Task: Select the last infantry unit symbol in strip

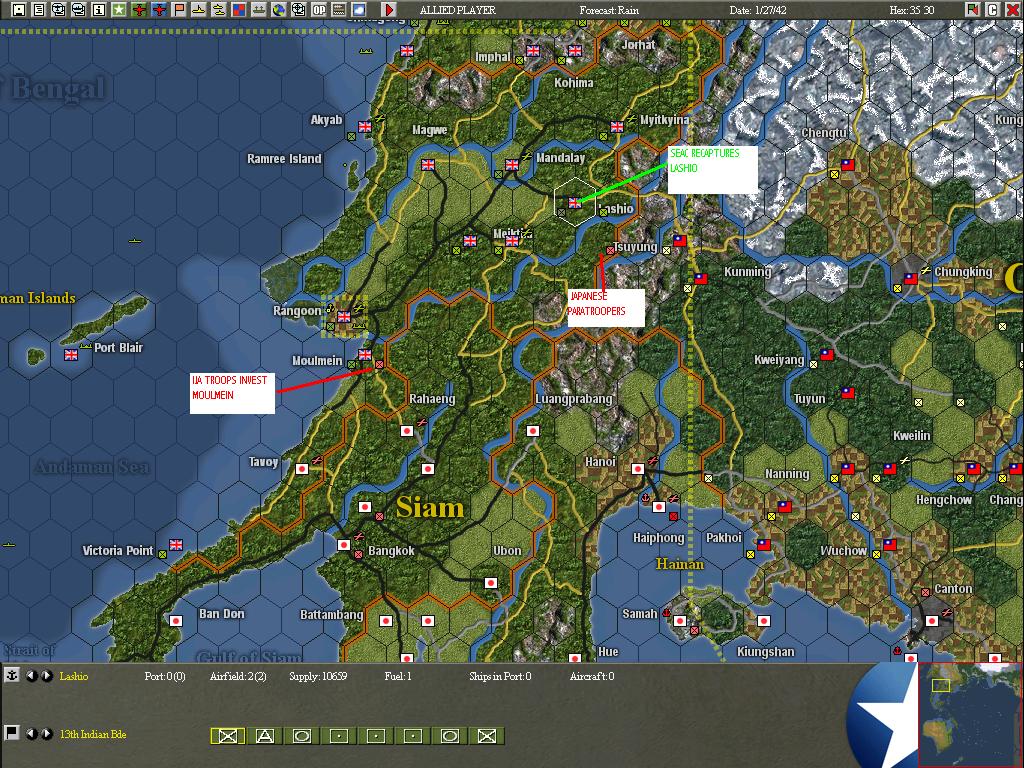Action: pyautogui.click(x=487, y=736)
